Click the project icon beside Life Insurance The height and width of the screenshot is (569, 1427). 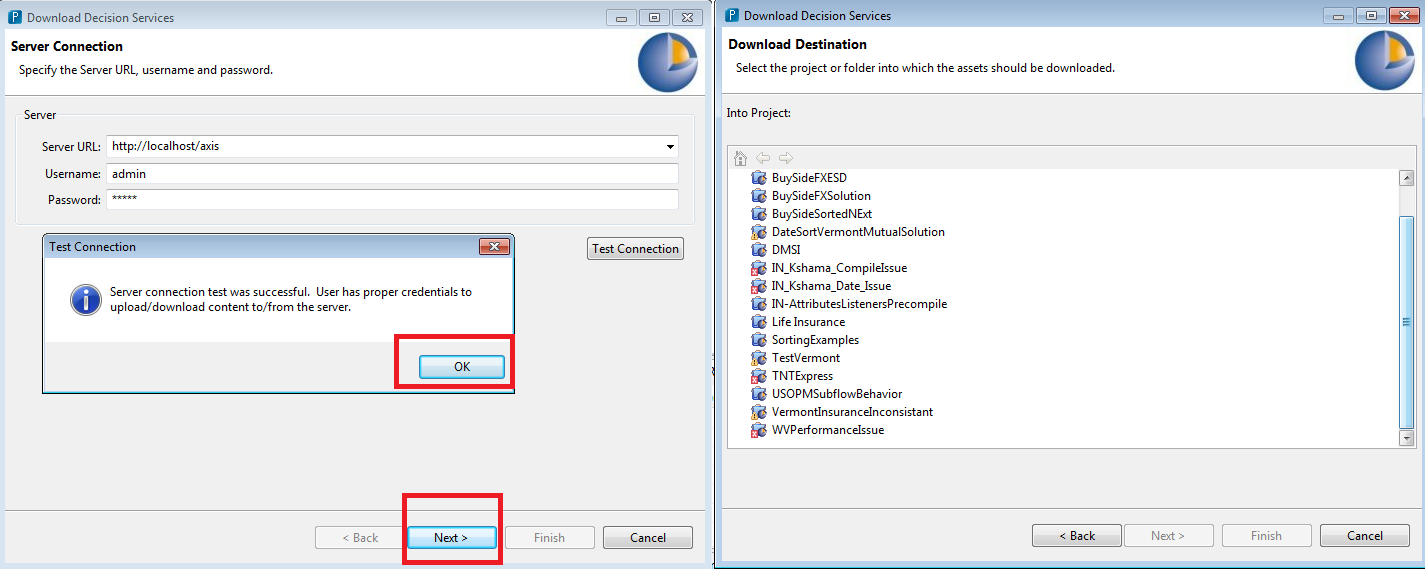759,322
